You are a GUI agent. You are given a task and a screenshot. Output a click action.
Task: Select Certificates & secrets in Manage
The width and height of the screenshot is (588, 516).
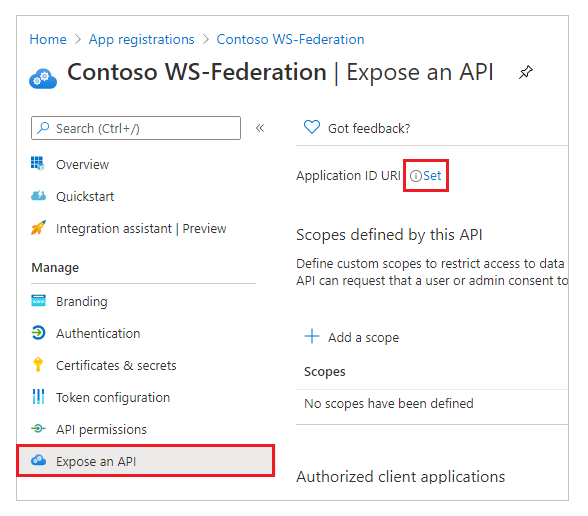pos(116,366)
